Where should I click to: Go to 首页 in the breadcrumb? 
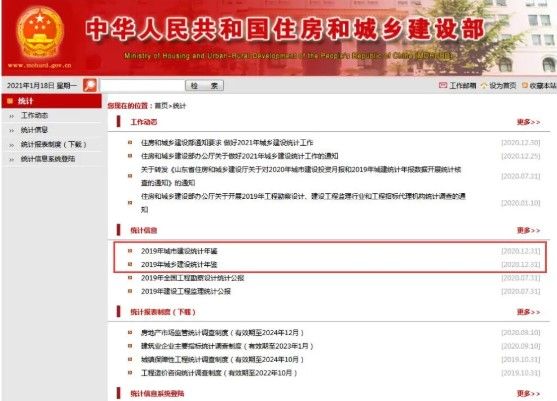coord(161,106)
